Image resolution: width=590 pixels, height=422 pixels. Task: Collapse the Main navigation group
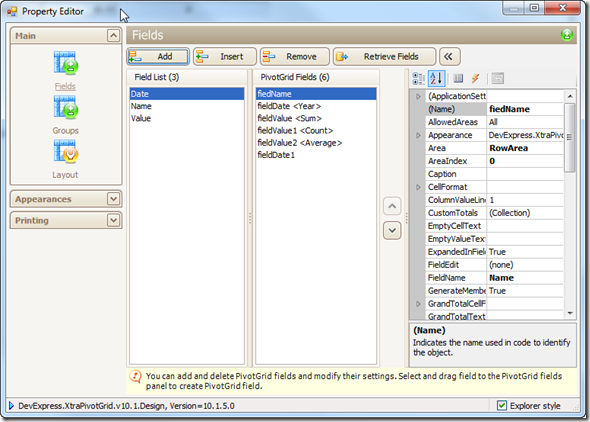(x=113, y=36)
